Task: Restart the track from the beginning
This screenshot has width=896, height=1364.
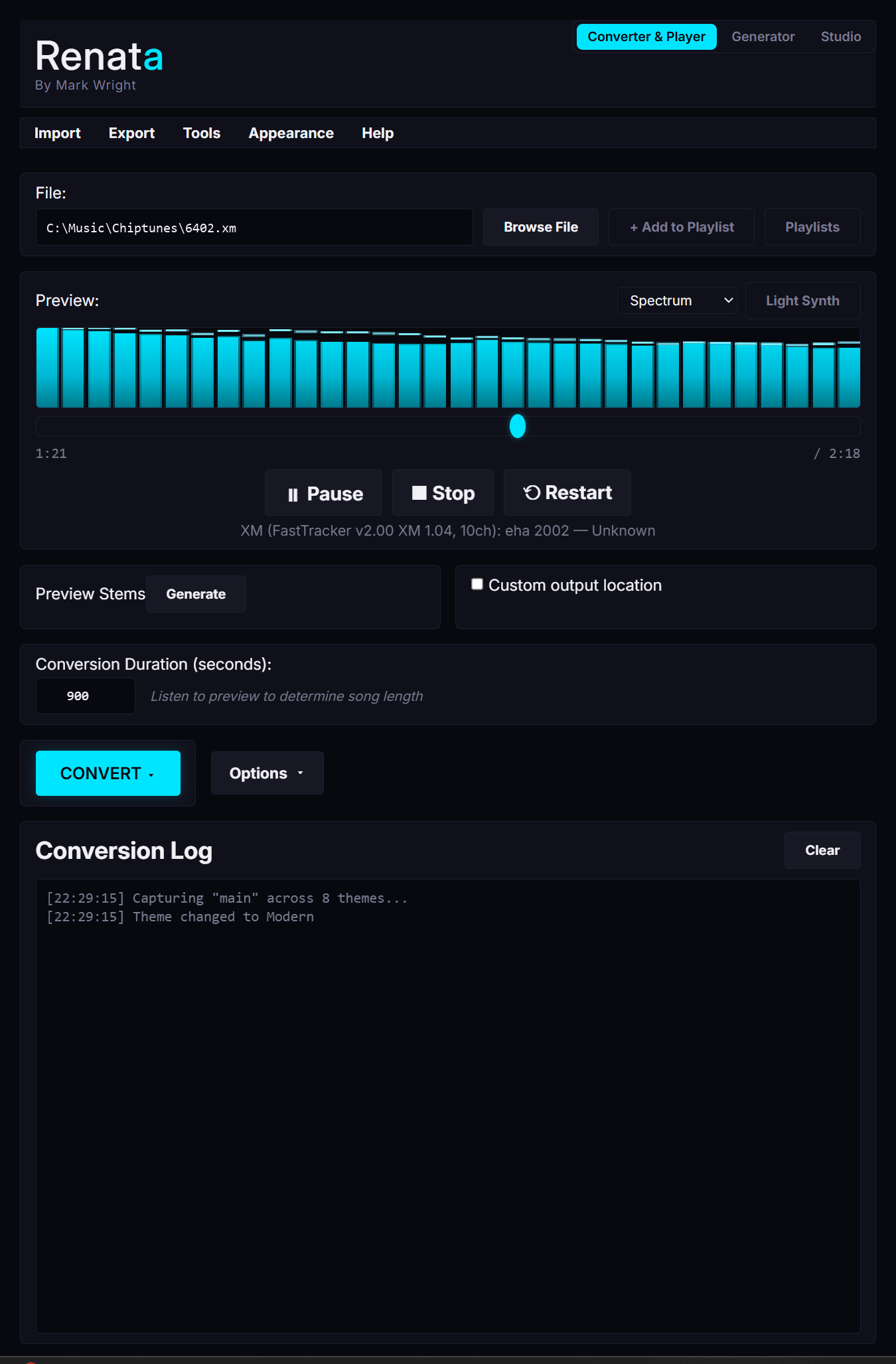Action: tap(567, 493)
